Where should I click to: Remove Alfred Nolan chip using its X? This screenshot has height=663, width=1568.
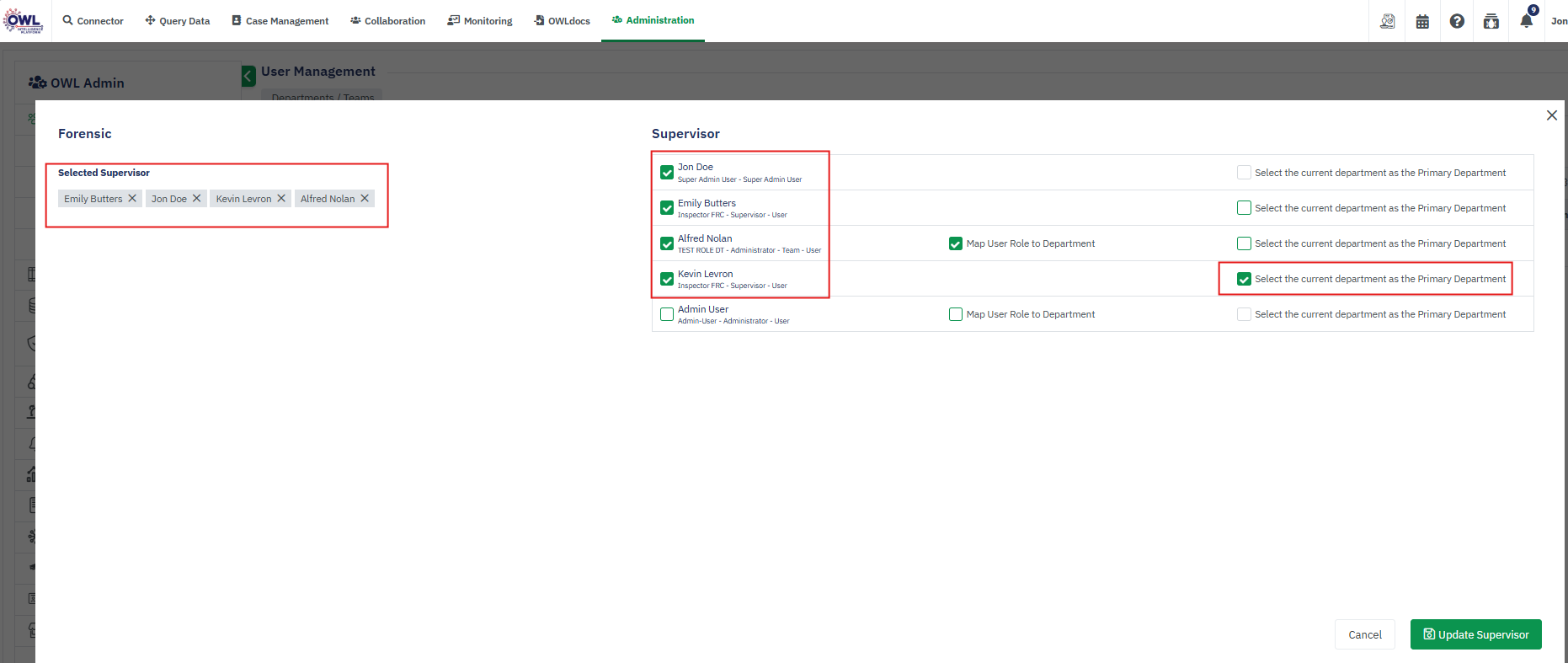365,199
